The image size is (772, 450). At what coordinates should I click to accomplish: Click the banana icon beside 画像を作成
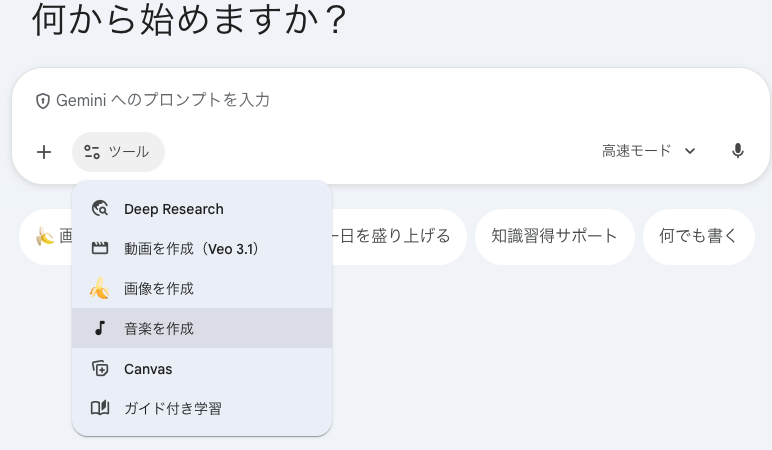(x=99, y=288)
